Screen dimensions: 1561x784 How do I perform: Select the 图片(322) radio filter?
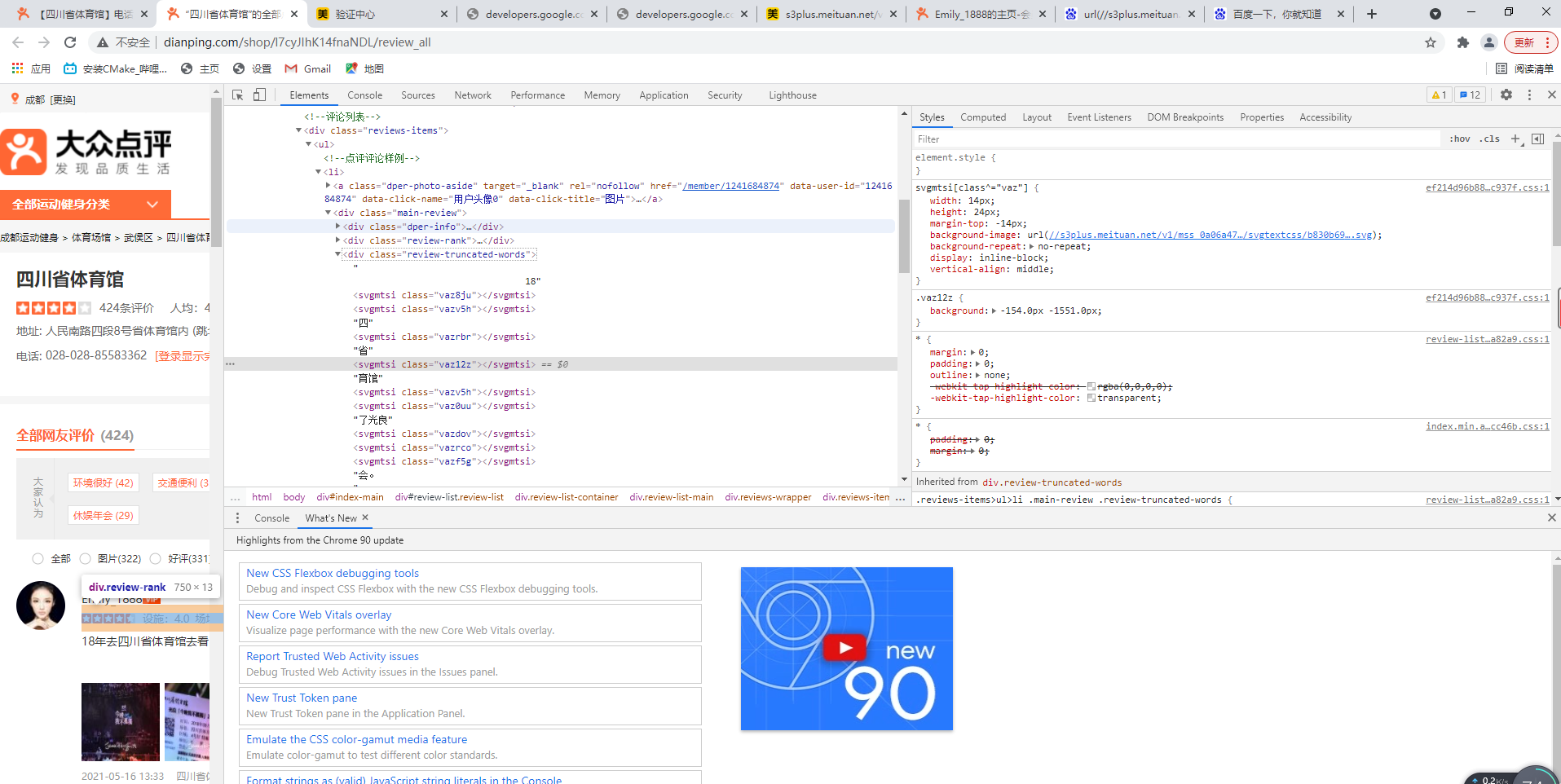point(86,559)
